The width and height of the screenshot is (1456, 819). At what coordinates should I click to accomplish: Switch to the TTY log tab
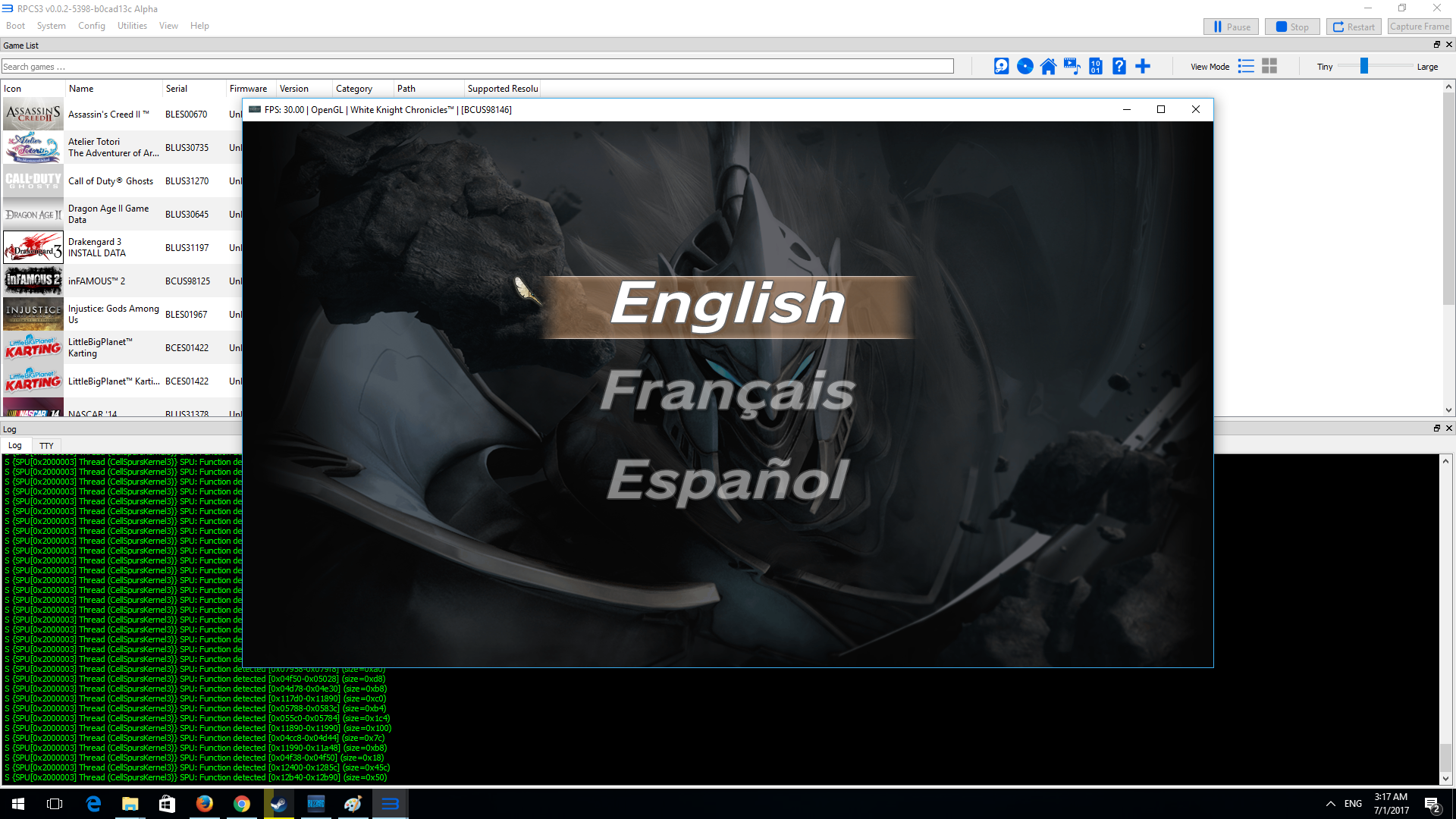click(46, 446)
